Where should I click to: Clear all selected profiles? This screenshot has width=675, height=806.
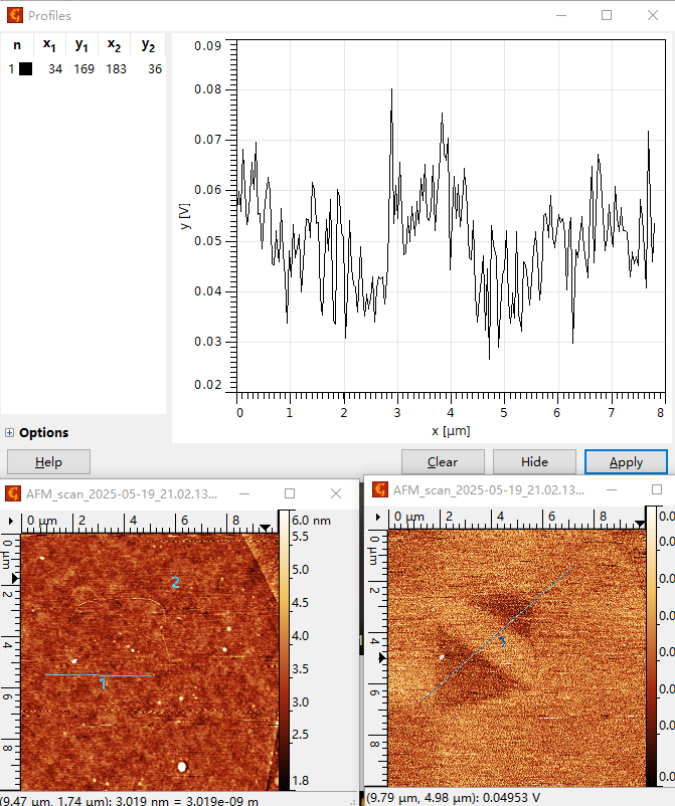click(442, 462)
